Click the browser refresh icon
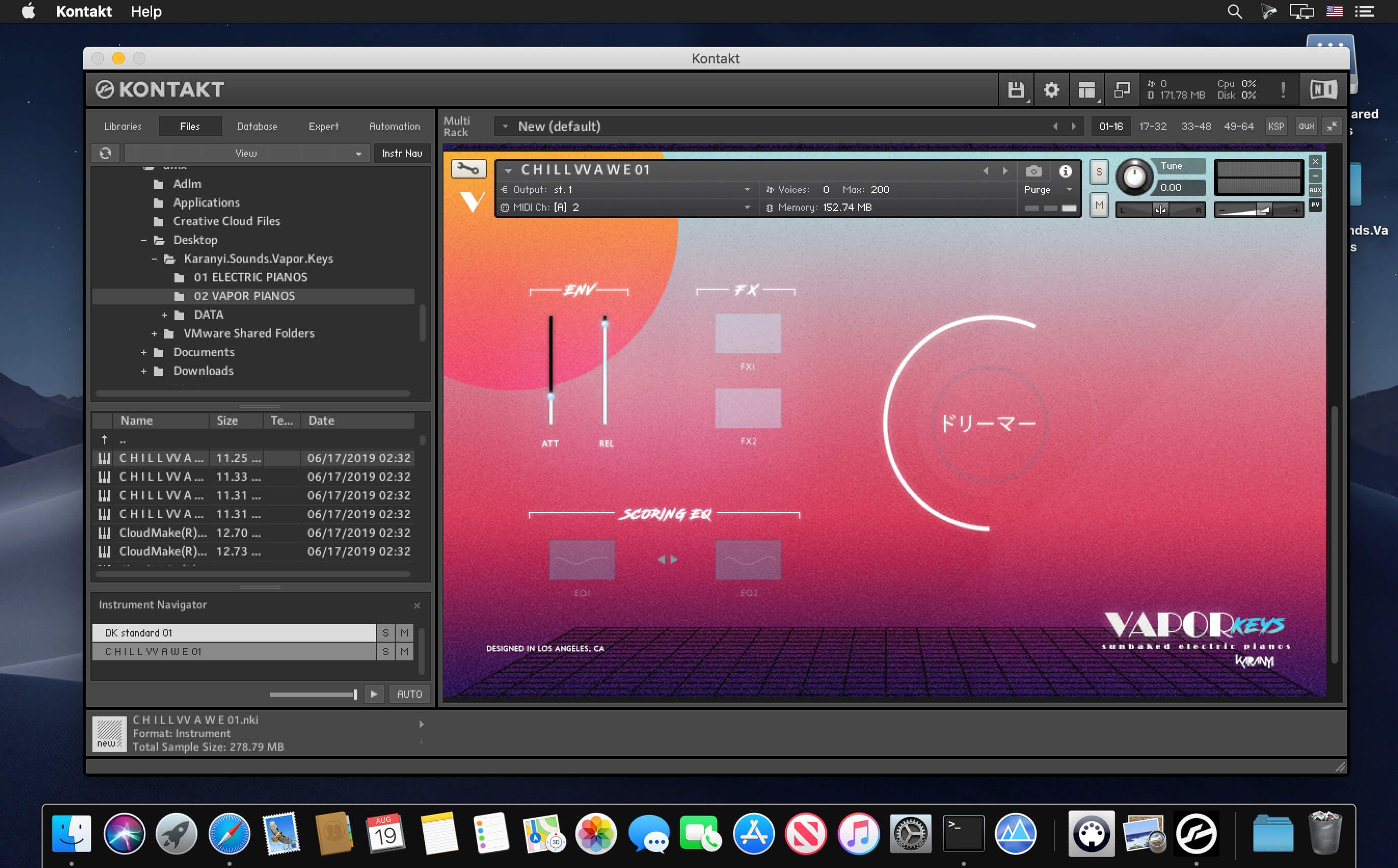 pos(105,153)
